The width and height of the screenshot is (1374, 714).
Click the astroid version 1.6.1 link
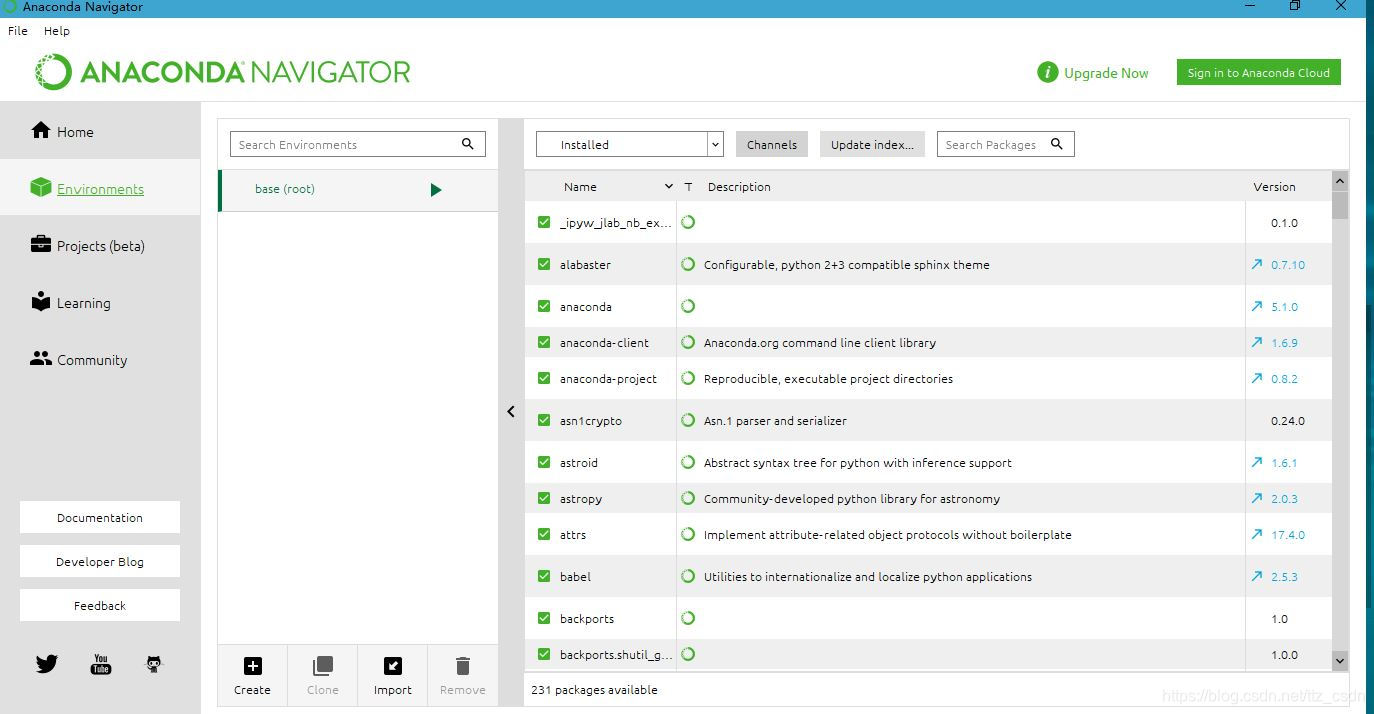pos(1284,463)
